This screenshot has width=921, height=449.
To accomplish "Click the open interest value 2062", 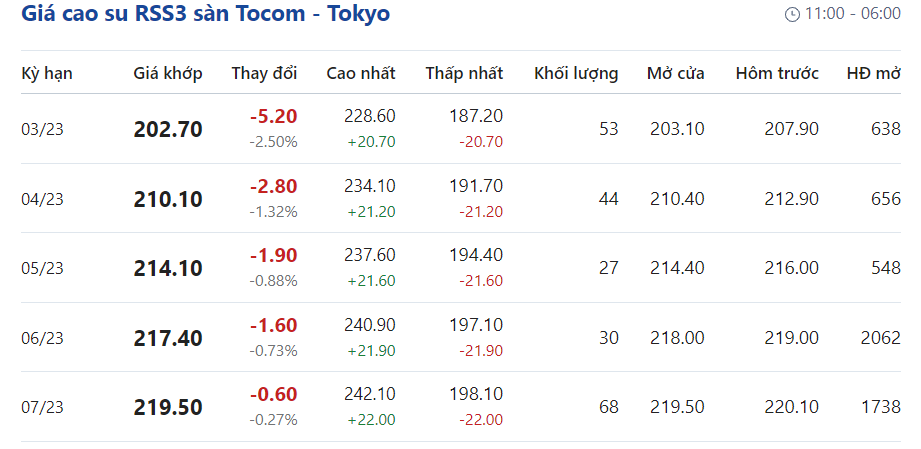I will point(880,338).
